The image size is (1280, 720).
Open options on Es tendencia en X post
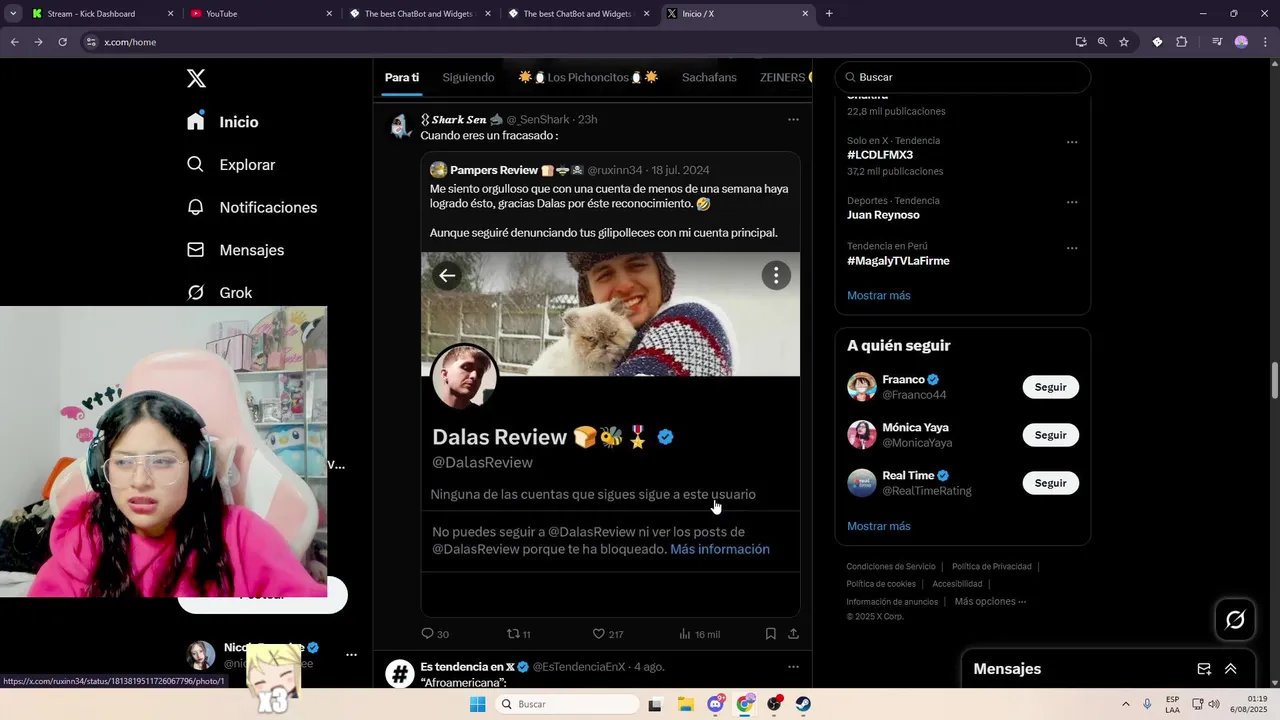793,667
